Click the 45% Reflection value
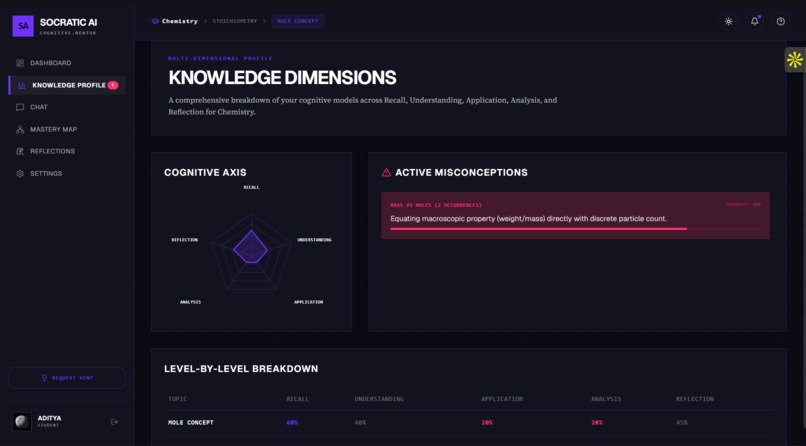The width and height of the screenshot is (806, 446). [x=682, y=422]
